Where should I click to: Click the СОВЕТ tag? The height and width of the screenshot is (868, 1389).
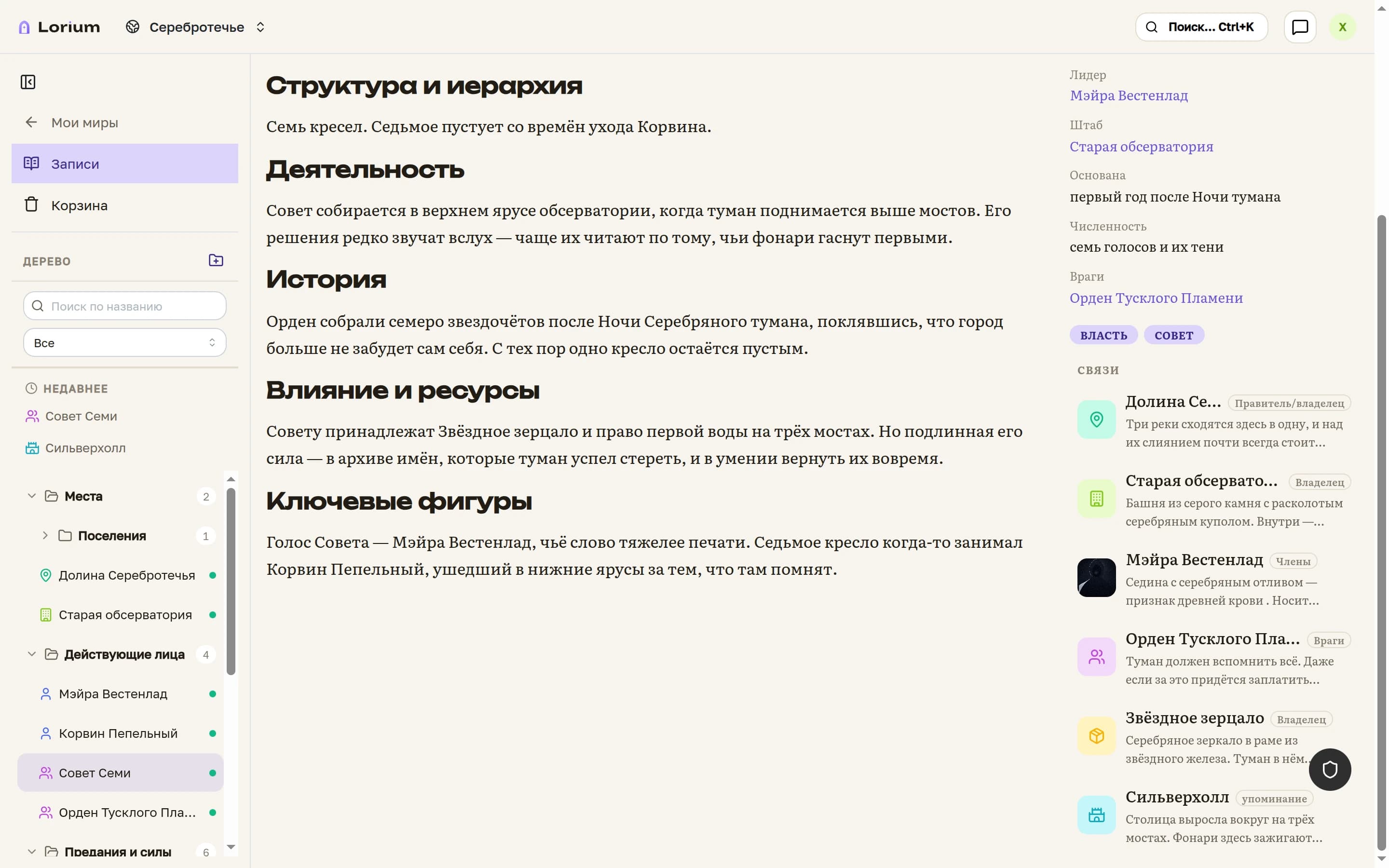[1173, 335]
